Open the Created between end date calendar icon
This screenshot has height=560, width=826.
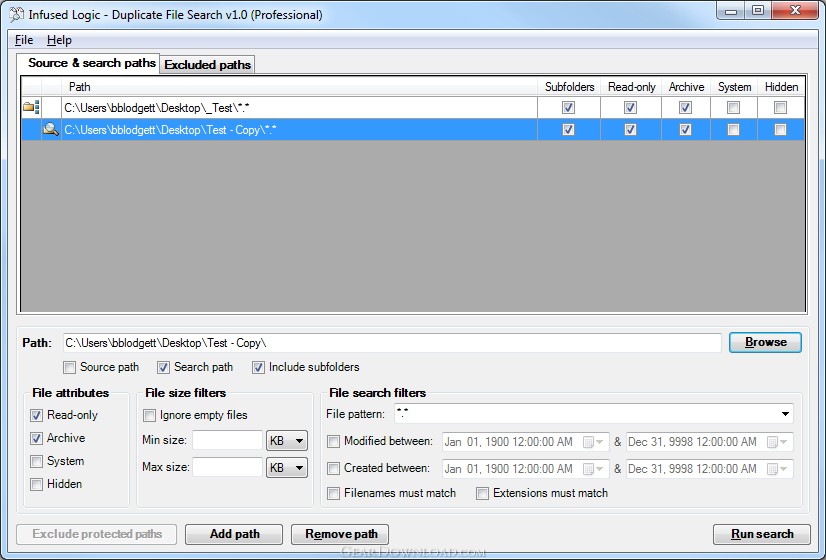click(x=778, y=469)
